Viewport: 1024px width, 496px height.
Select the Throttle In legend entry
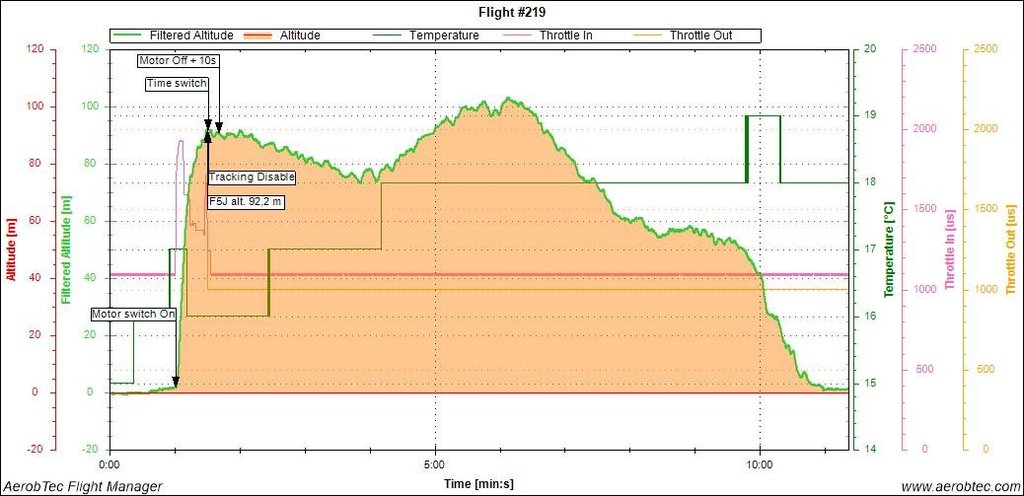(x=565, y=35)
